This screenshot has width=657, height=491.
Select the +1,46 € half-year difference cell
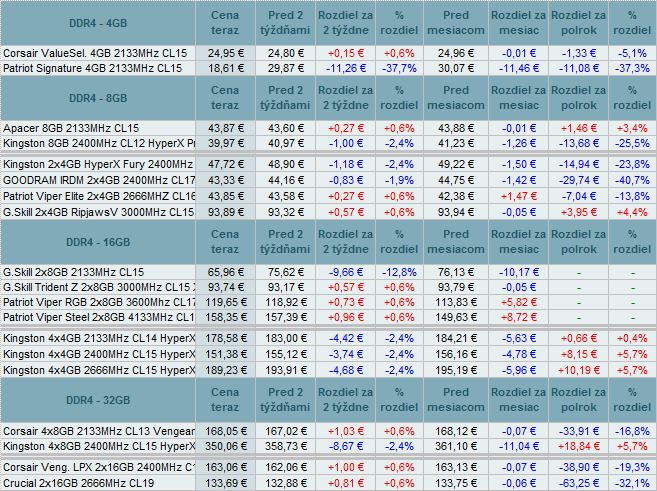[579, 128]
